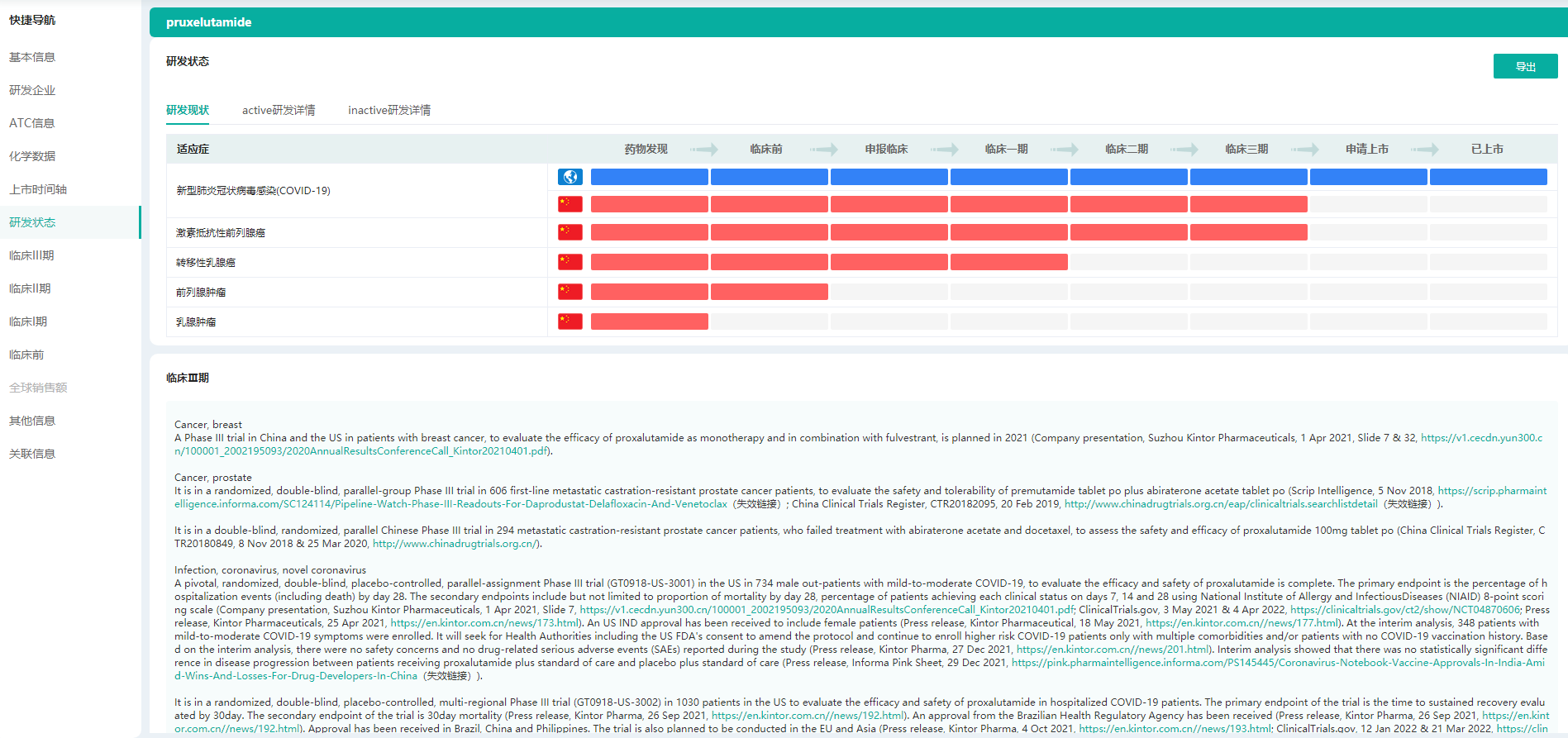Image resolution: width=1568 pixels, height=738 pixels.
Task: Click the globe icon in COVID-19 row
Action: click(570, 177)
